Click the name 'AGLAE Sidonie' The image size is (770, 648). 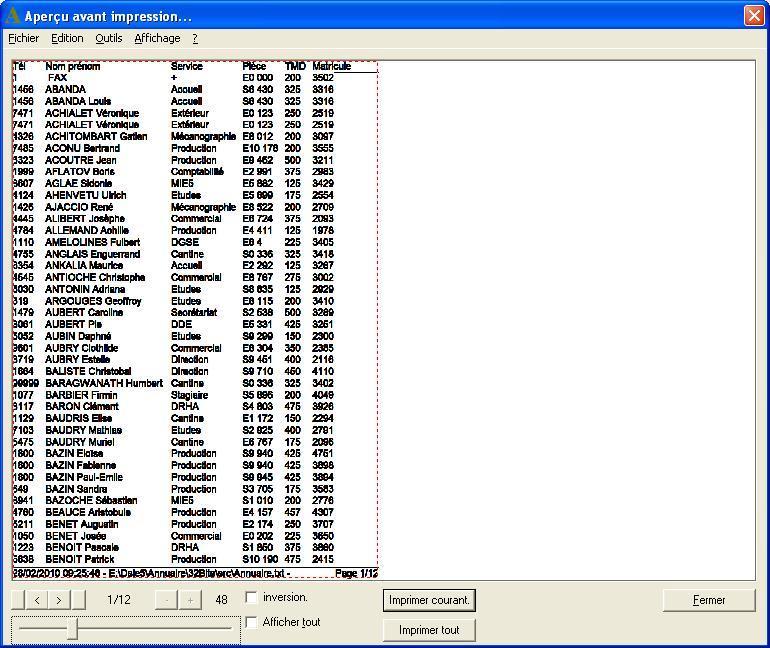coord(79,183)
